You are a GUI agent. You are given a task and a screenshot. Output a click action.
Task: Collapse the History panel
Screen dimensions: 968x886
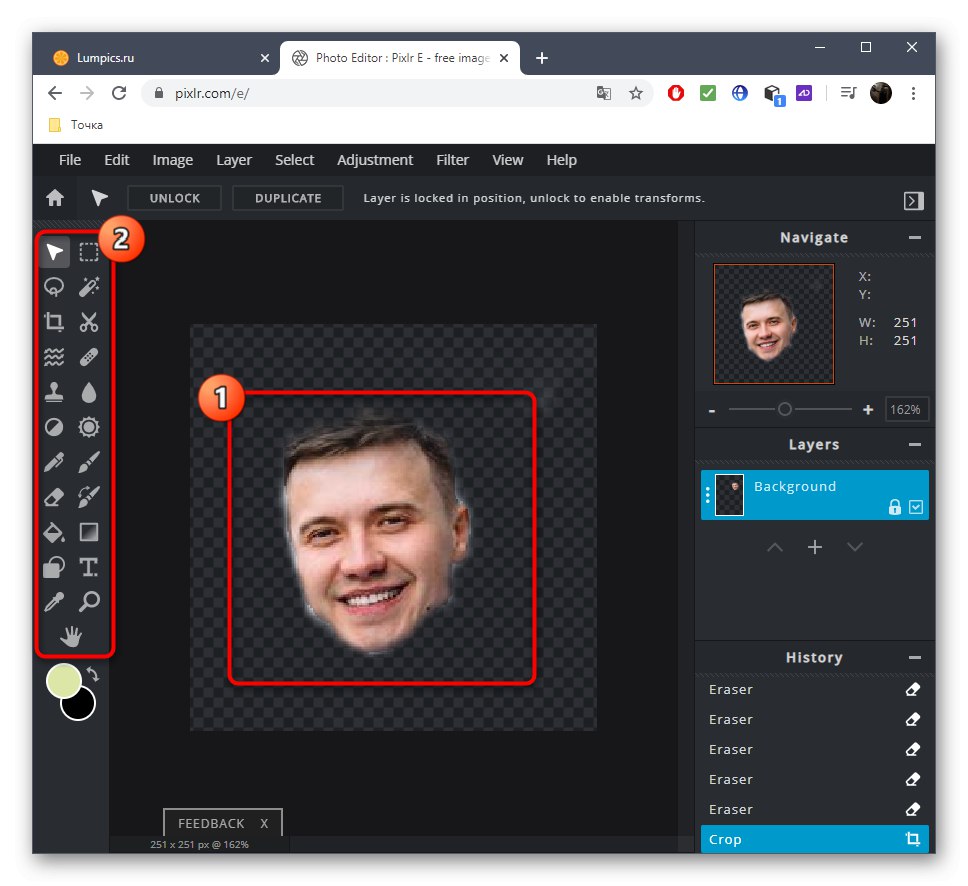point(915,658)
